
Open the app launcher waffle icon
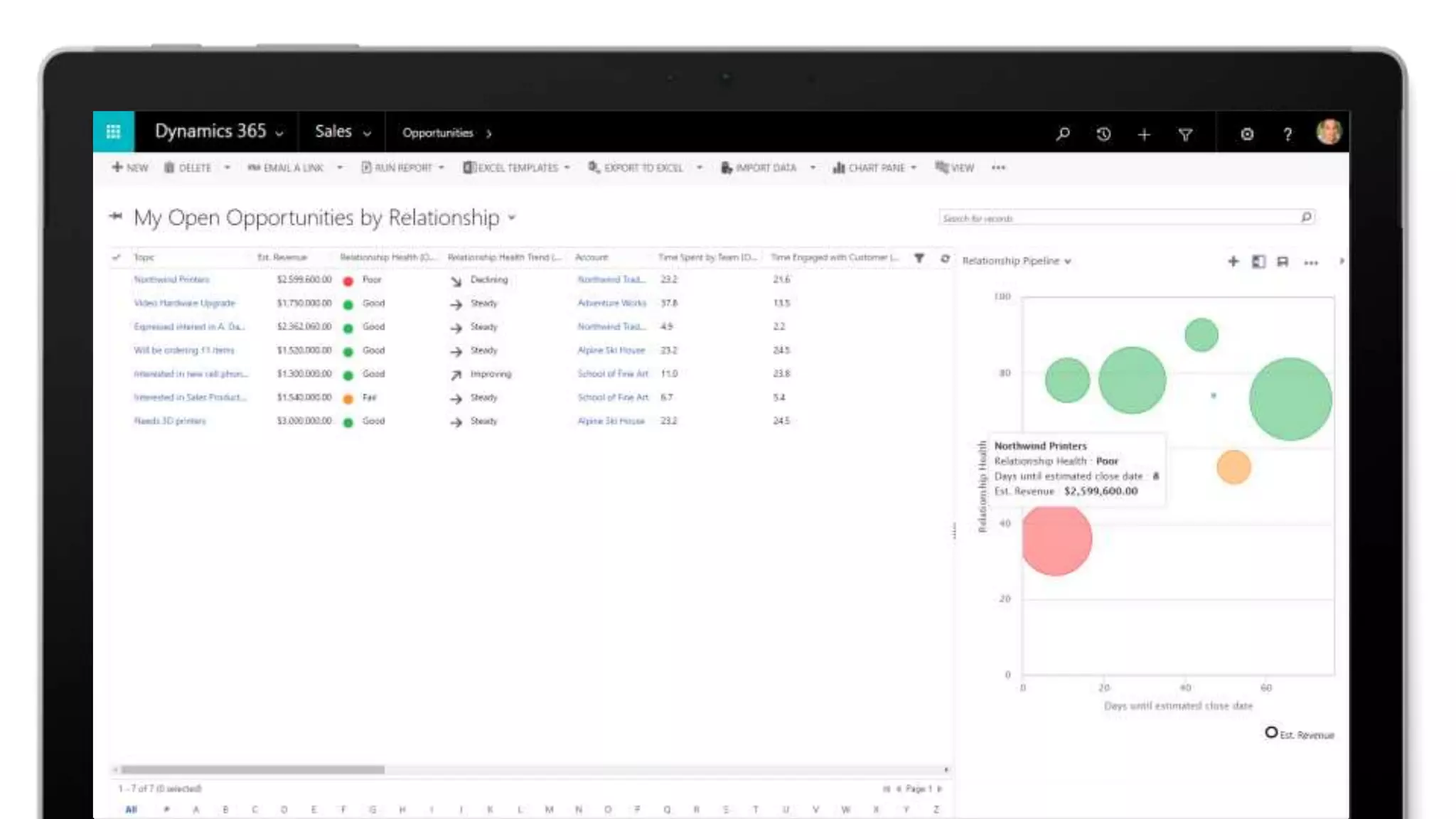tap(113, 132)
